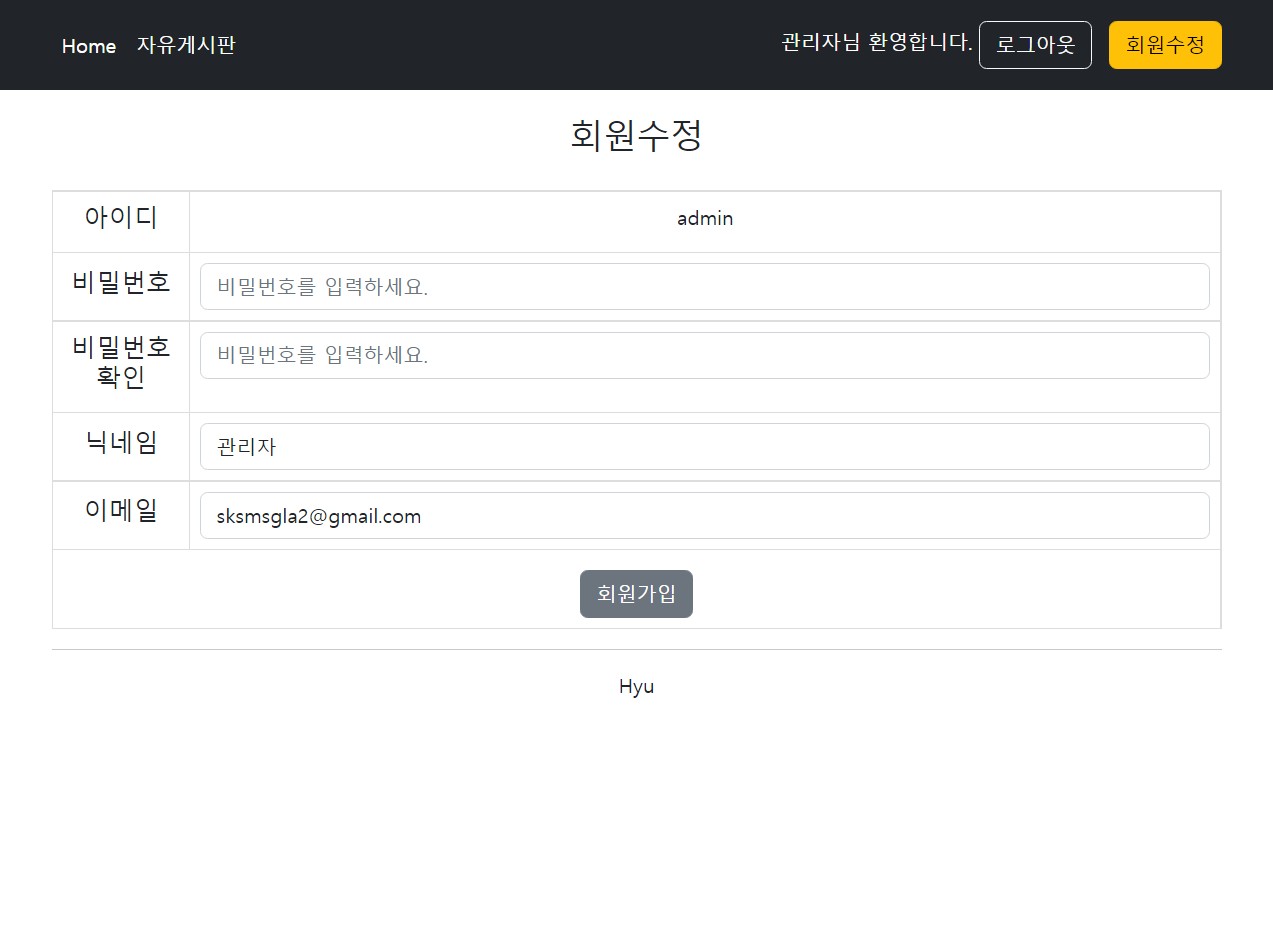Select the 비밀번호 확인 confirmation field
The width and height of the screenshot is (1273, 944).
[704, 355]
